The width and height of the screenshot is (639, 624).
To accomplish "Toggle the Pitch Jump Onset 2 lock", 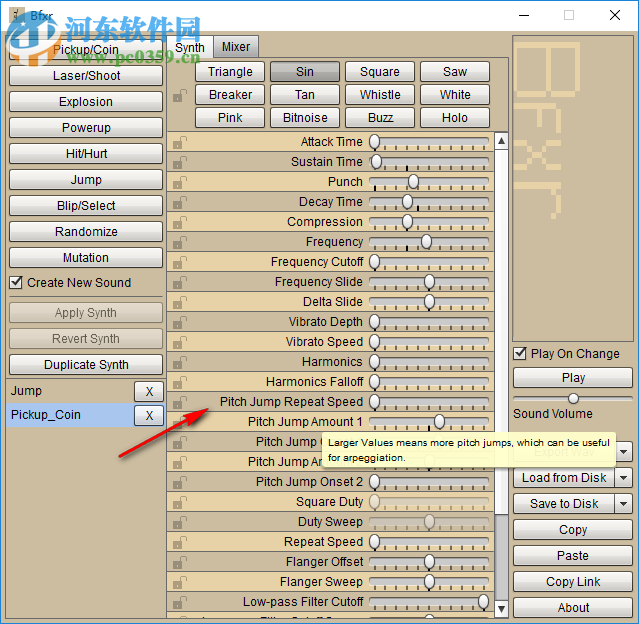I will click(180, 482).
